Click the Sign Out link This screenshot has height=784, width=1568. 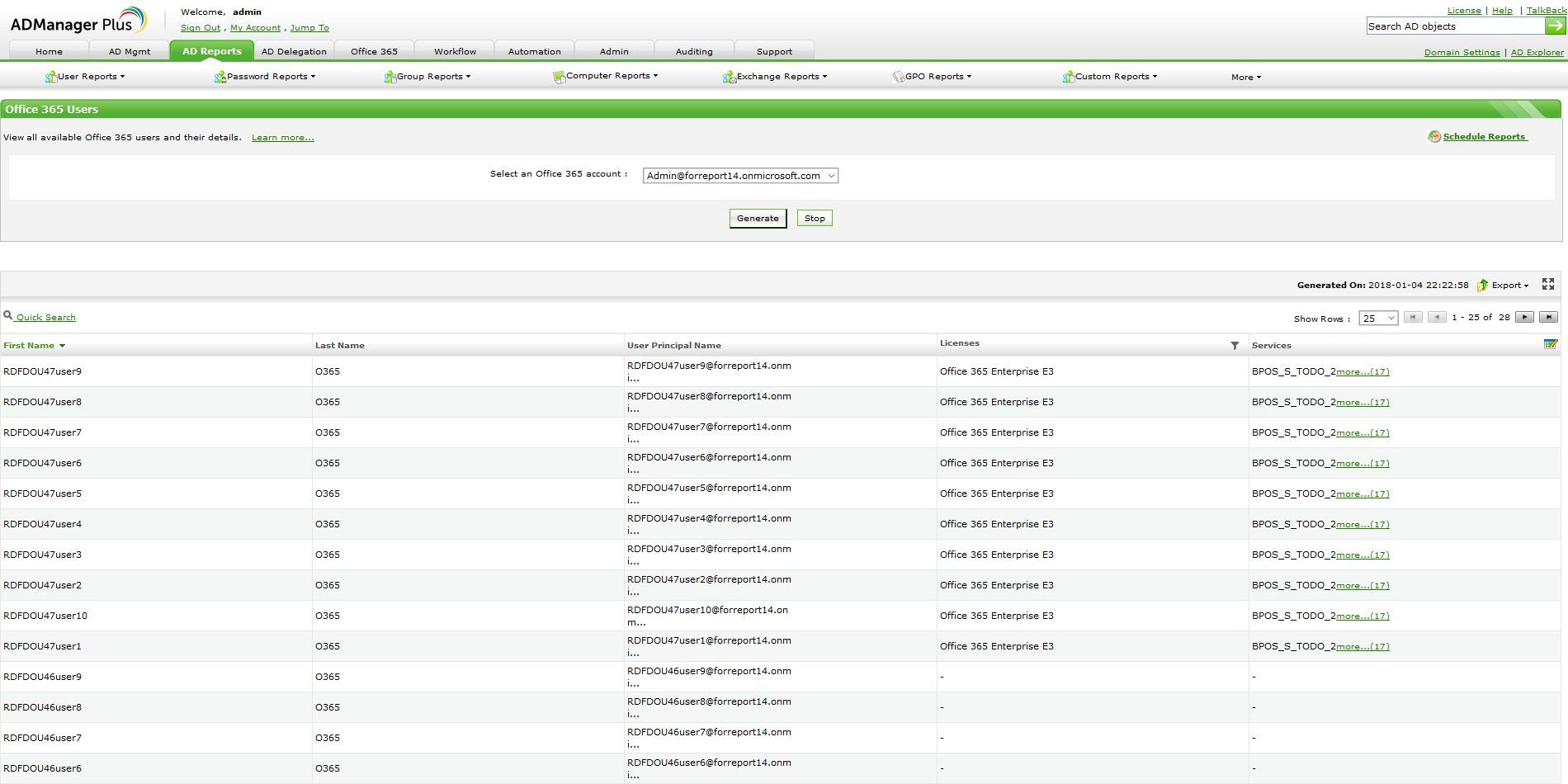[201, 28]
